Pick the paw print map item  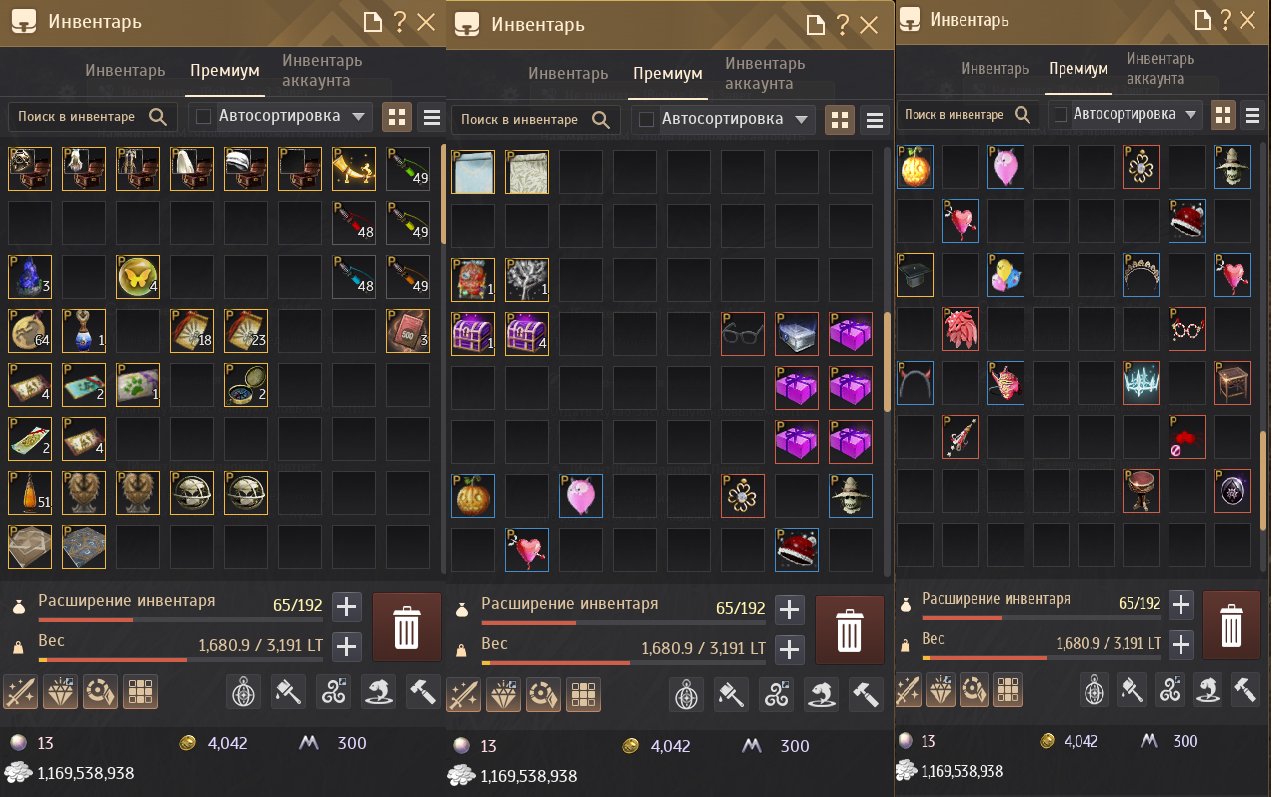pyautogui.click(x=138, y=384)
